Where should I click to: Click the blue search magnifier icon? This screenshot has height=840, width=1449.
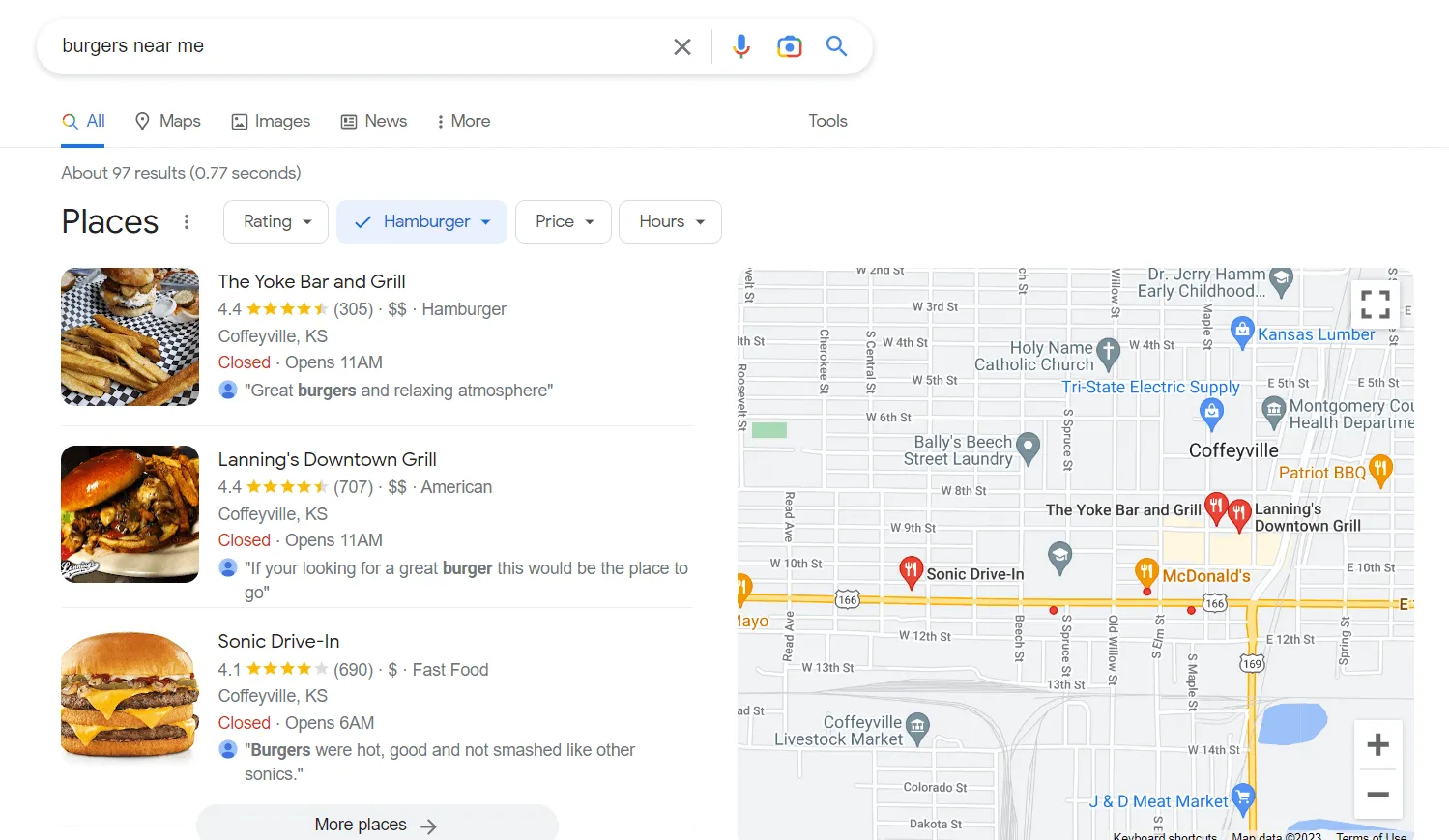[x=835, y=45]
